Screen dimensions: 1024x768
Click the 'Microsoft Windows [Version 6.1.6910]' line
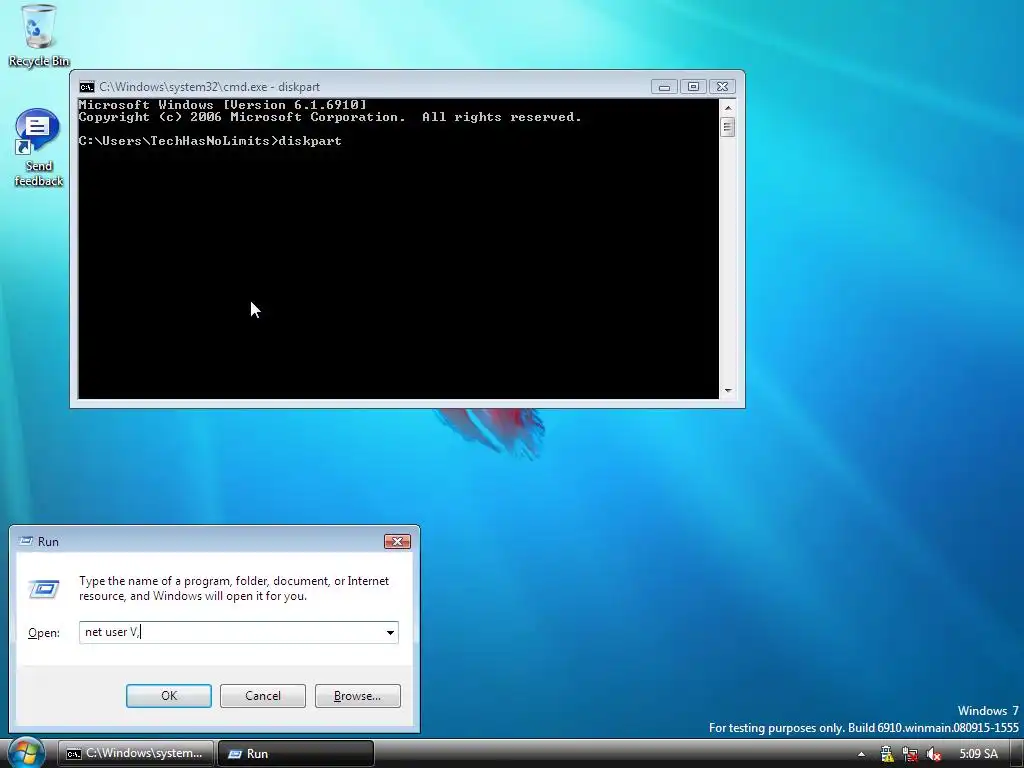(223, 104)
